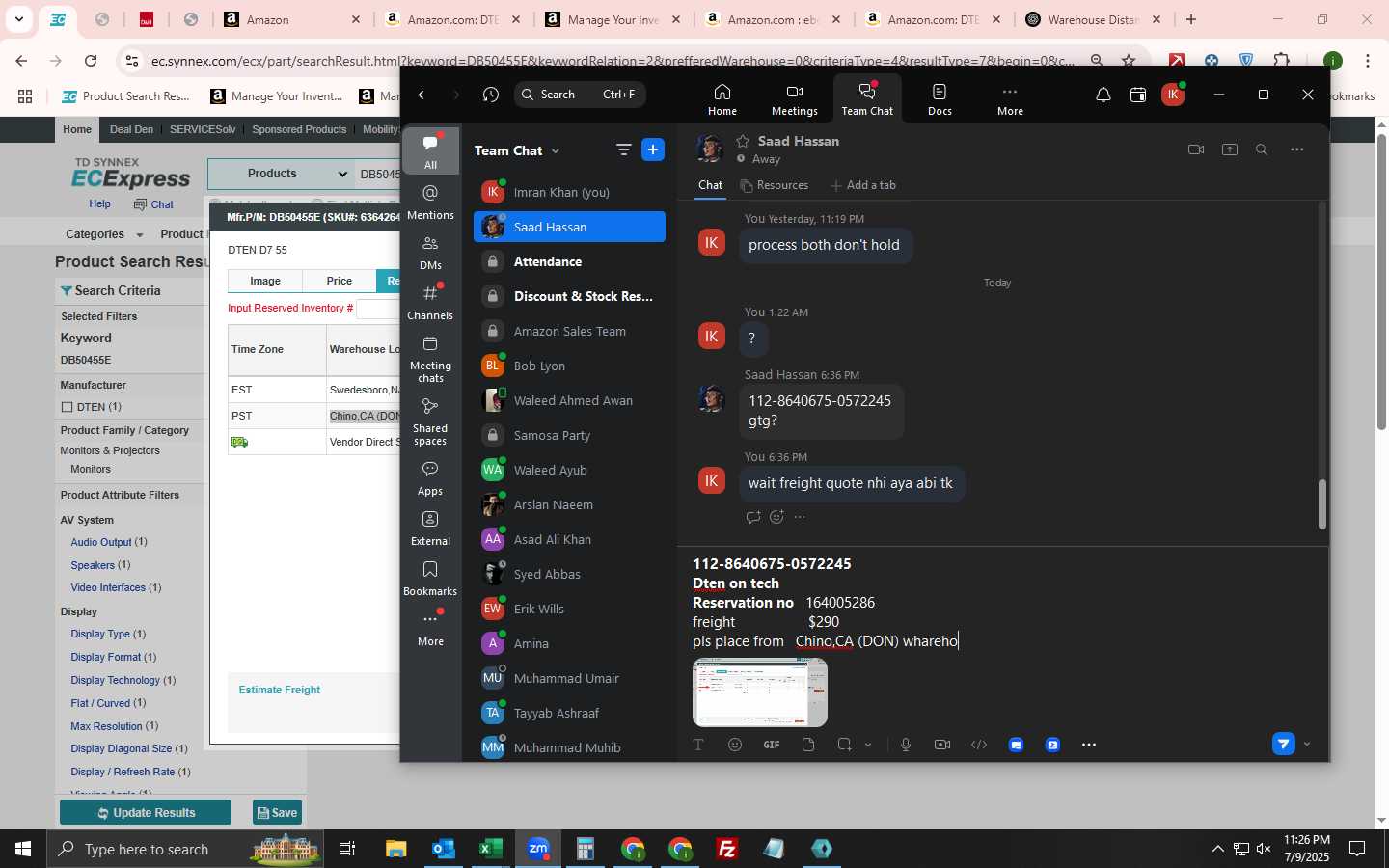The height and width of the screenshot is (868, 1389).
Task: Record a video message
Action: click(942, 745)
